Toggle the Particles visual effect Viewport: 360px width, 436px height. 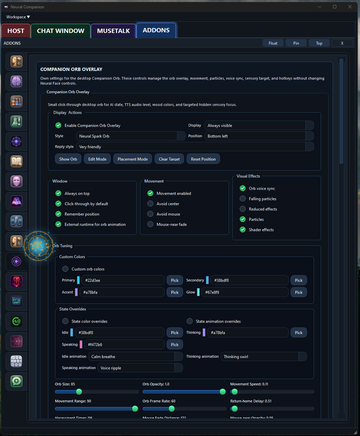[243, 219]
